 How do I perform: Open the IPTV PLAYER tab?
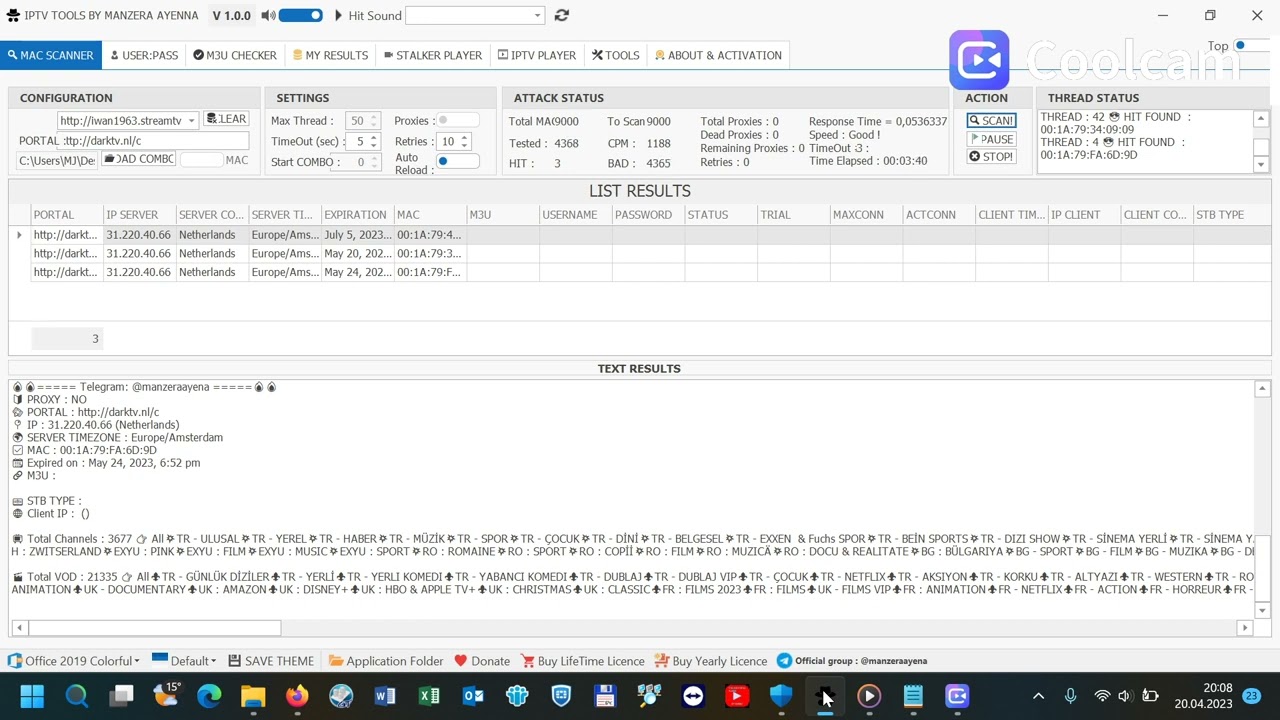[537, 55]
